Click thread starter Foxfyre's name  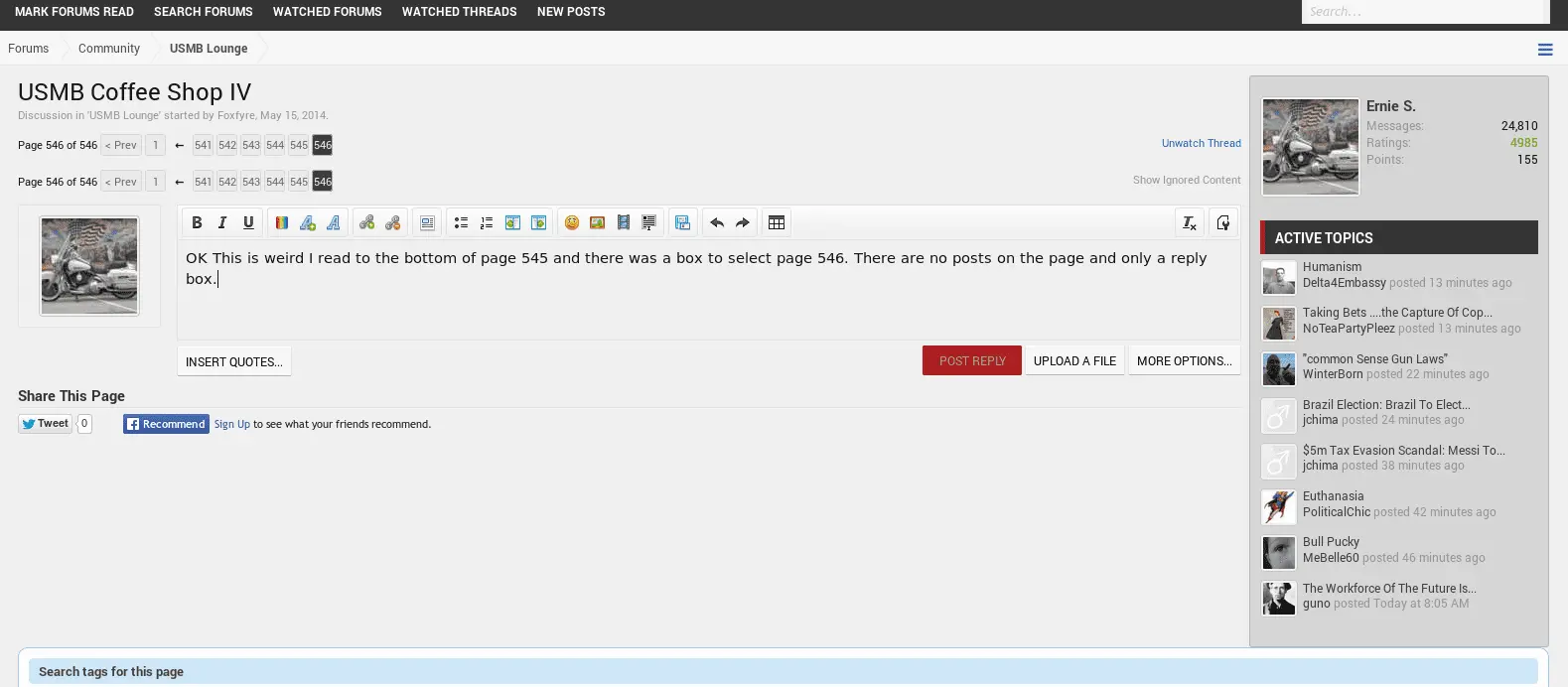235,115
